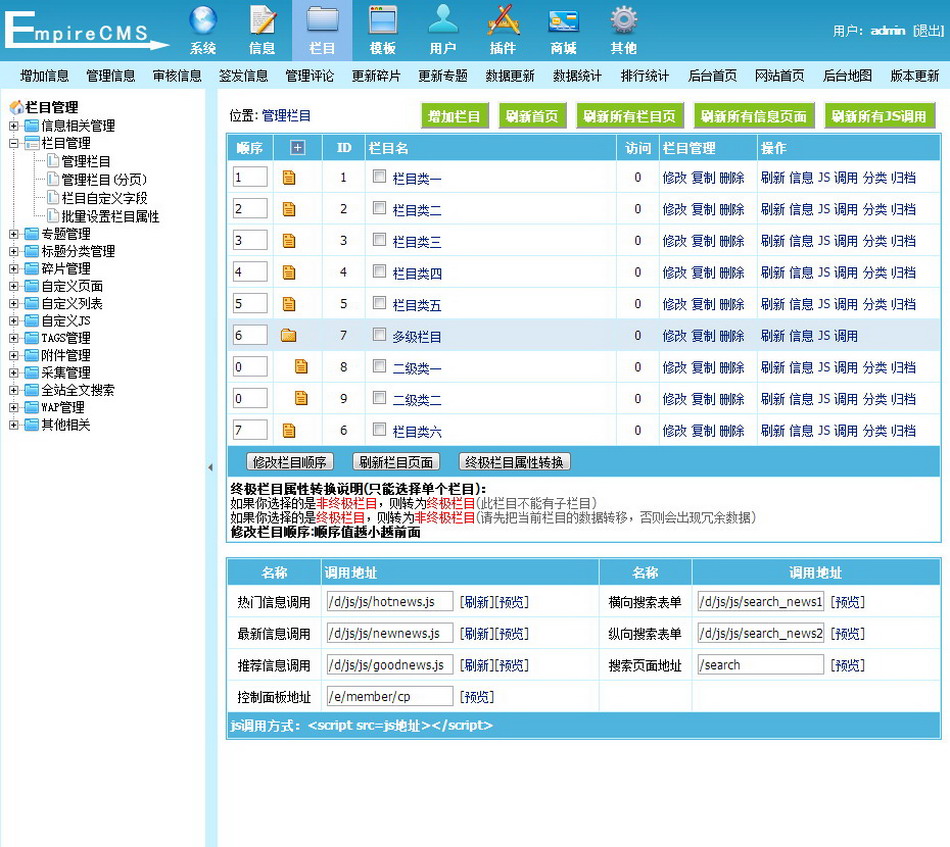Open 数据更新 in the submenu bar
Screen dimensions: 950x847
(x=510, y=76)
